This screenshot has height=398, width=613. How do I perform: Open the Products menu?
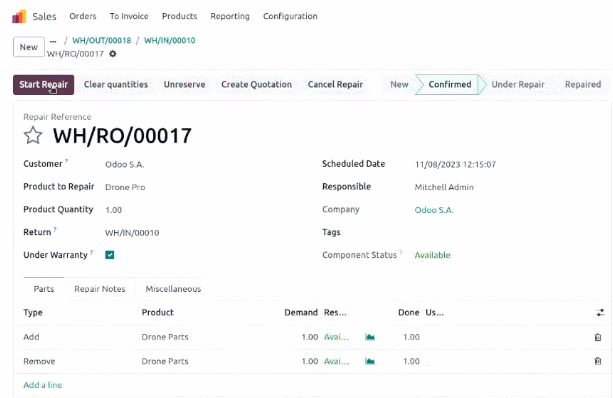coord(179,16)
